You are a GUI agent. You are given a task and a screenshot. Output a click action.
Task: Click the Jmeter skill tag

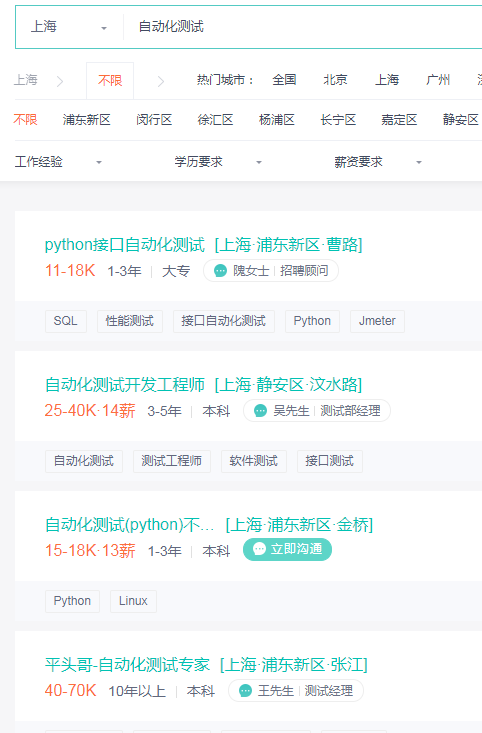click(377, 321)
